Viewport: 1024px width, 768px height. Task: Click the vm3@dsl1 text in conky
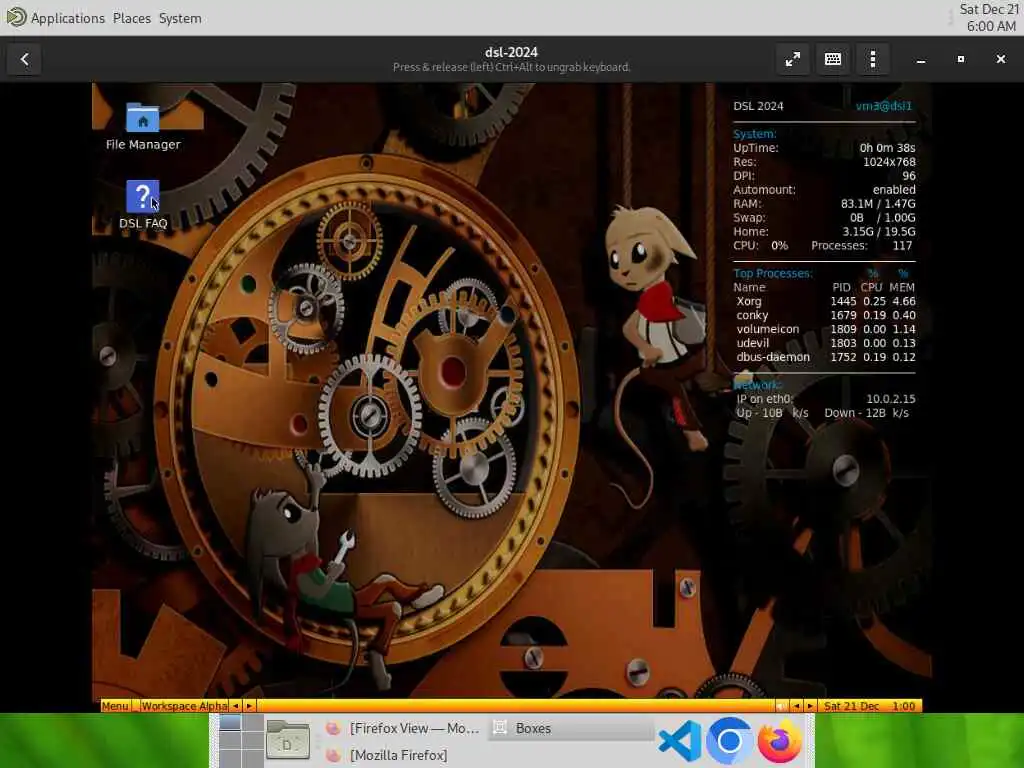pos(884,106)
